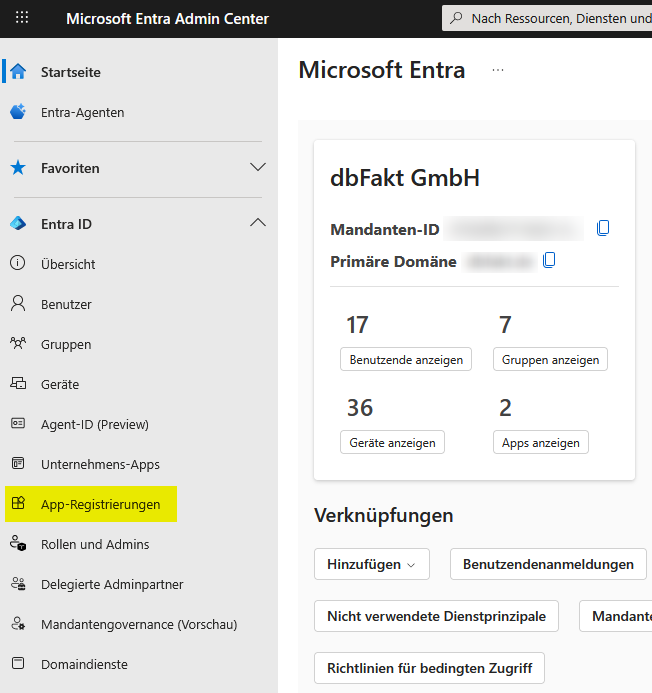Copy the Primäre Domäne value
The width and height of the screenshot is (652, 693).
(x=549, y=260)
